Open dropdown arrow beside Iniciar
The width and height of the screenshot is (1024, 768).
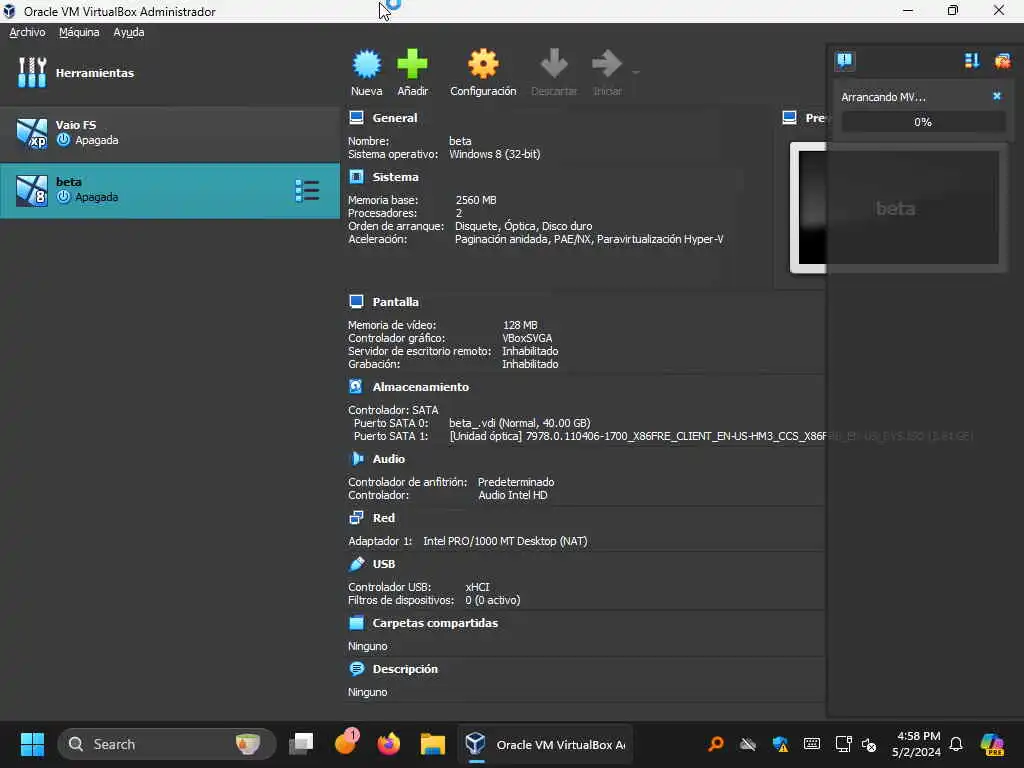(635, 72)
